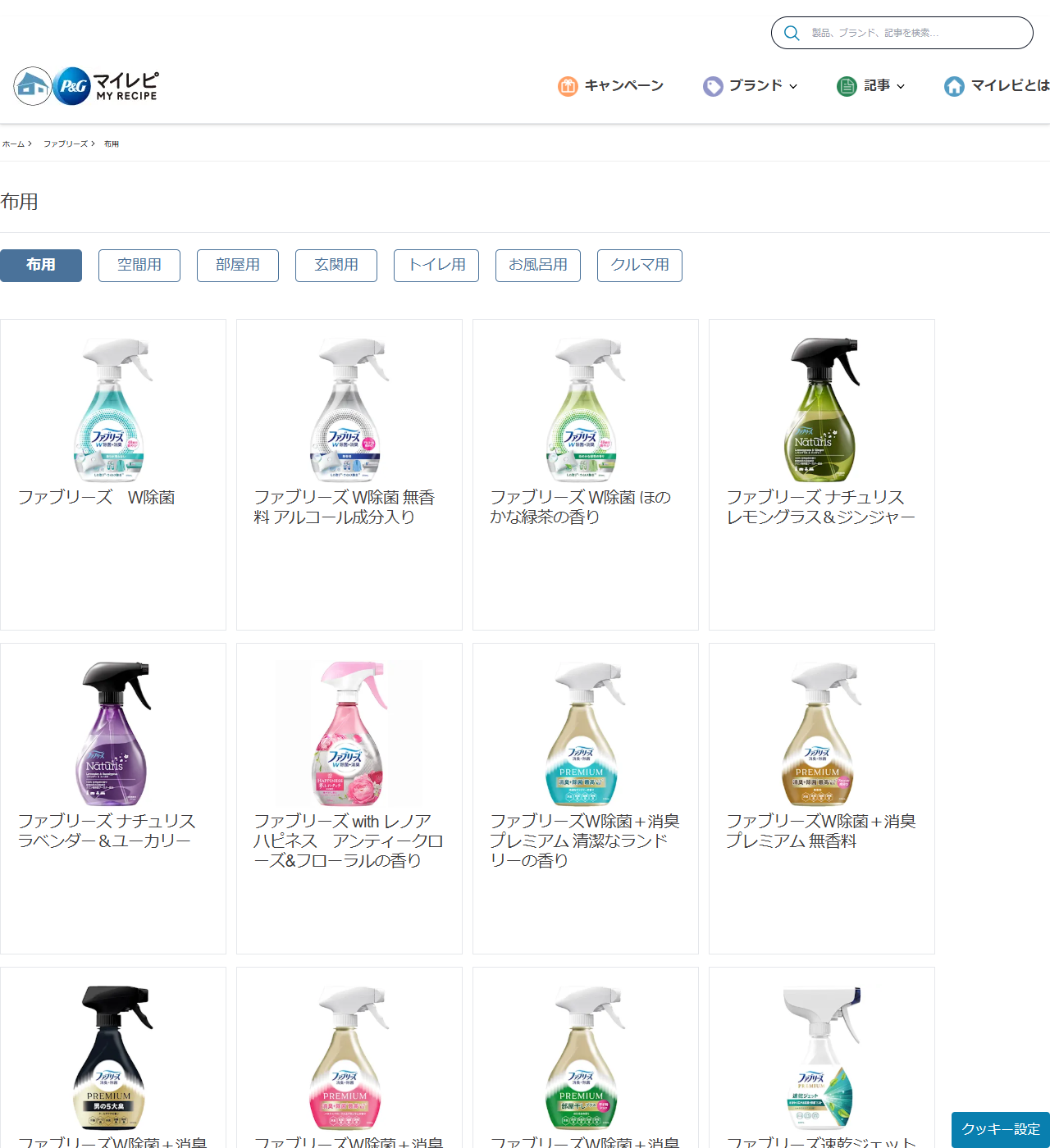
Task: Go to ファブリーズ breadcrumb link
Action: (x=66, y=144)
